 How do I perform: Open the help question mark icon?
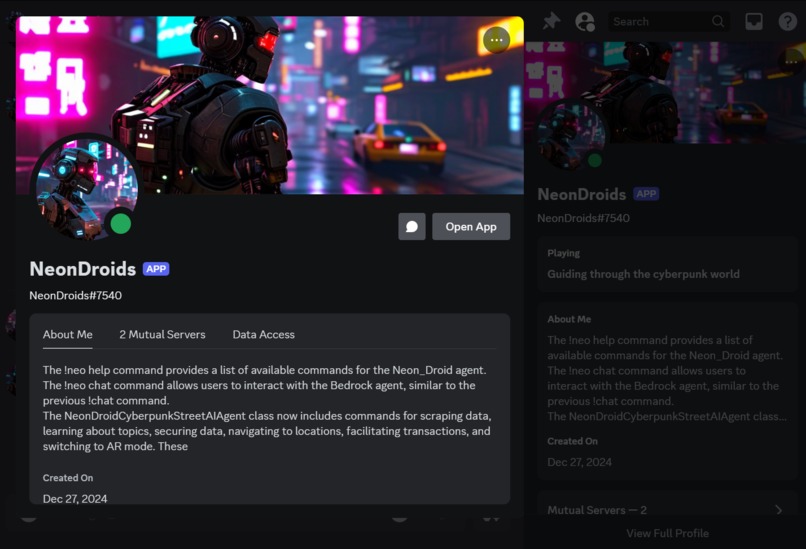tap(787, 22)
